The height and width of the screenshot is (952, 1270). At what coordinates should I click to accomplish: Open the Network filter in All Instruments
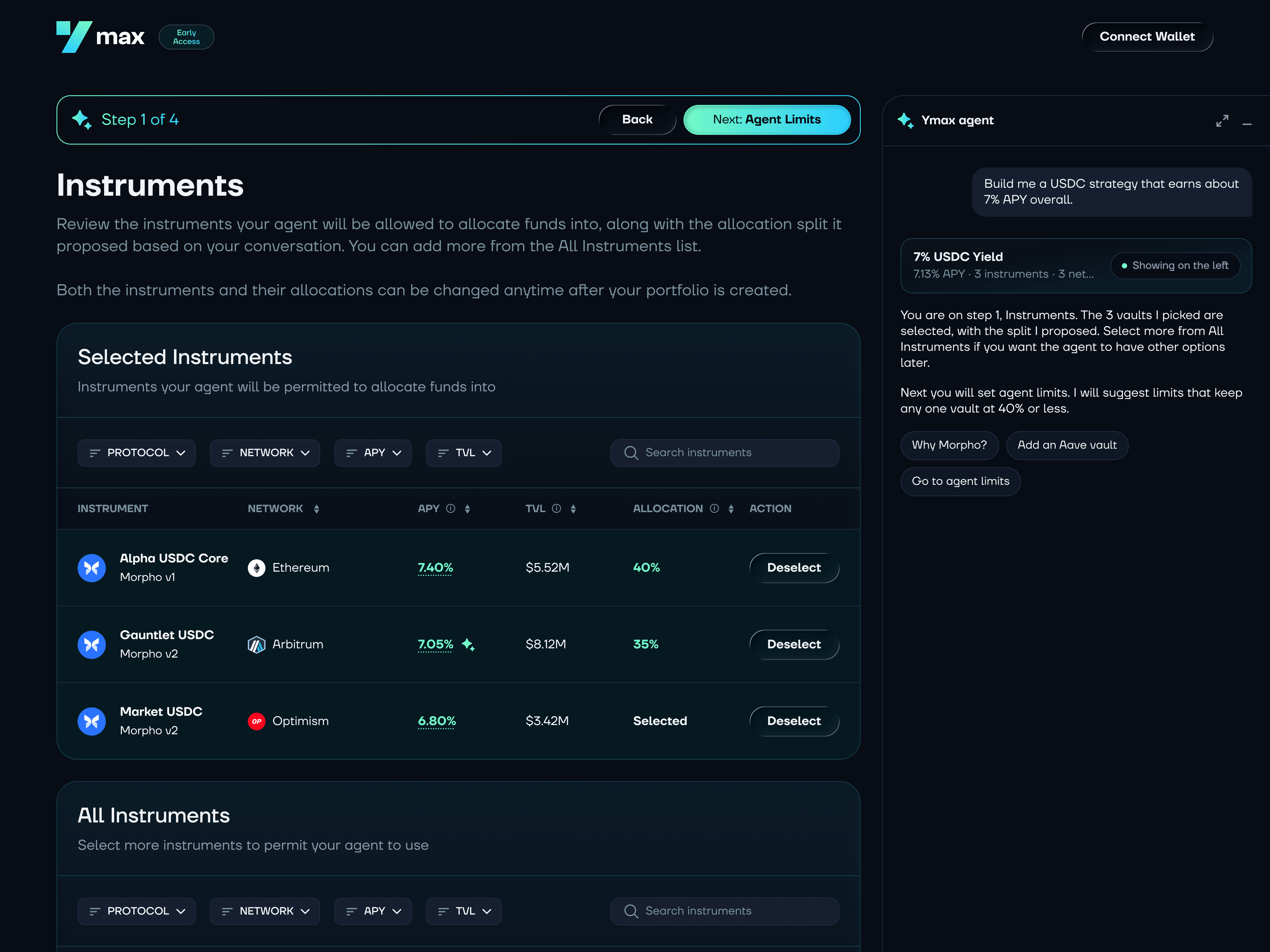tap(265, 911)
